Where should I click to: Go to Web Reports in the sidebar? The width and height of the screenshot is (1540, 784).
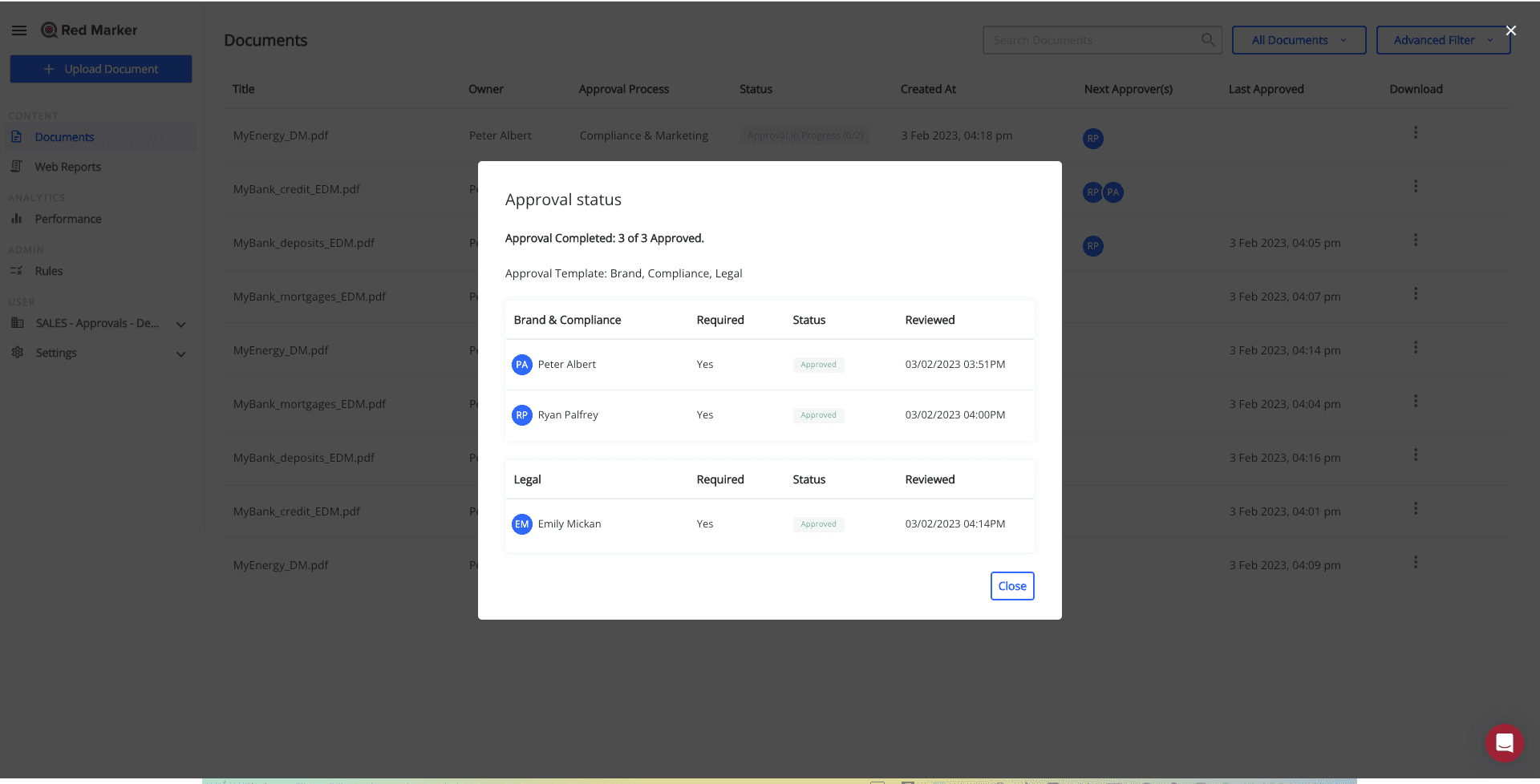tap(67, 167)
